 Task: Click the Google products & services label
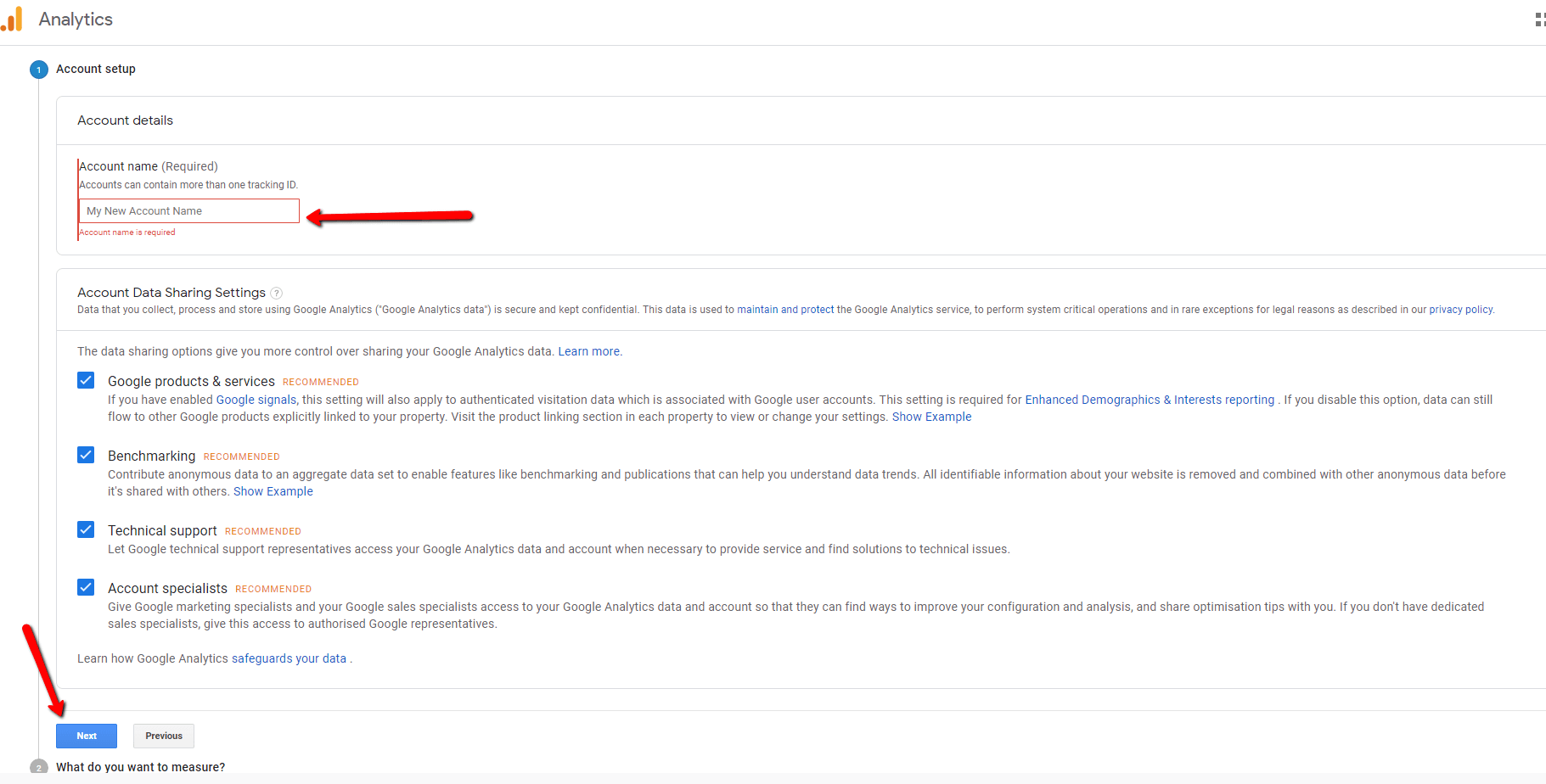tap(191, 382)
